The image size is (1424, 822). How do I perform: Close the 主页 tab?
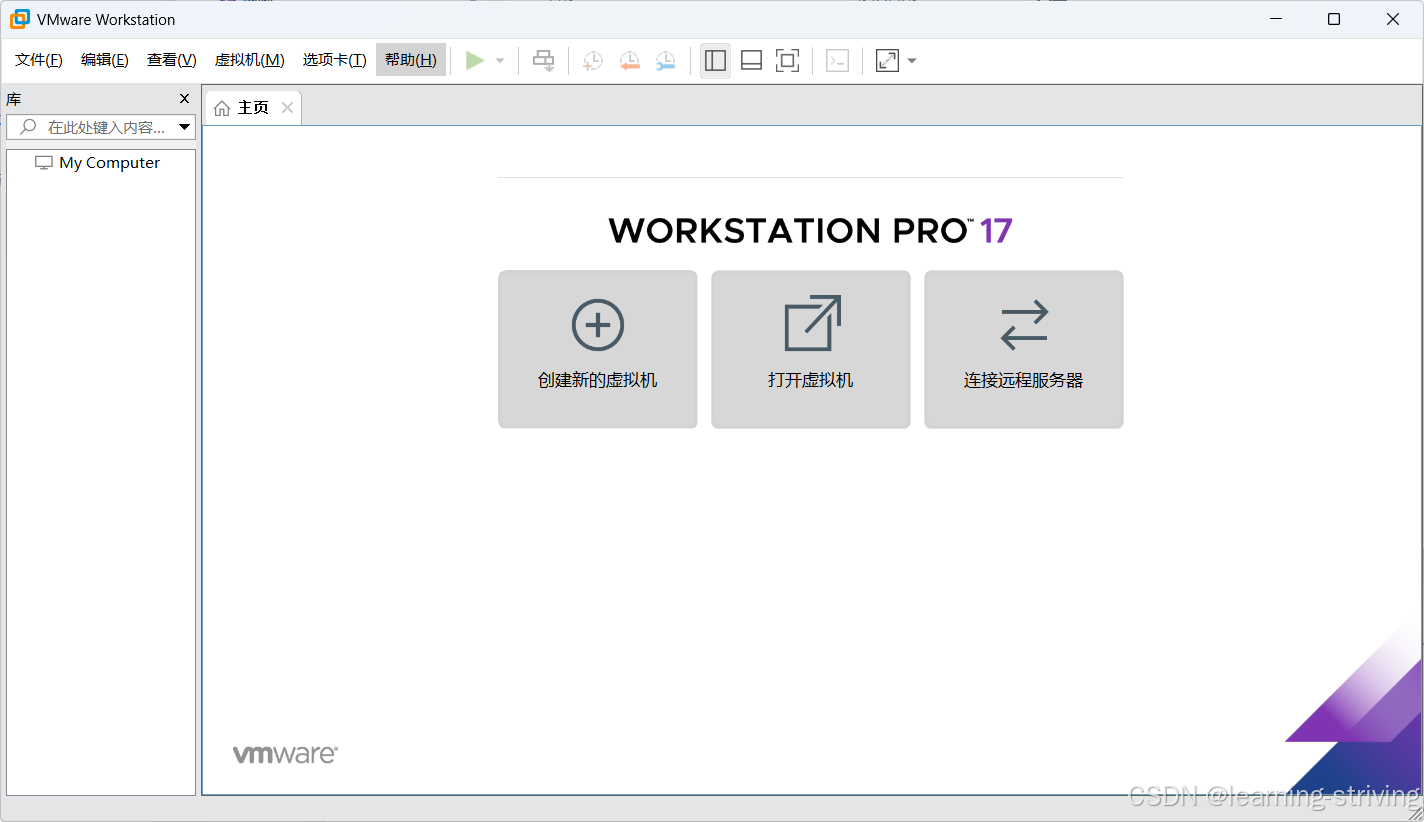(287, 107)
